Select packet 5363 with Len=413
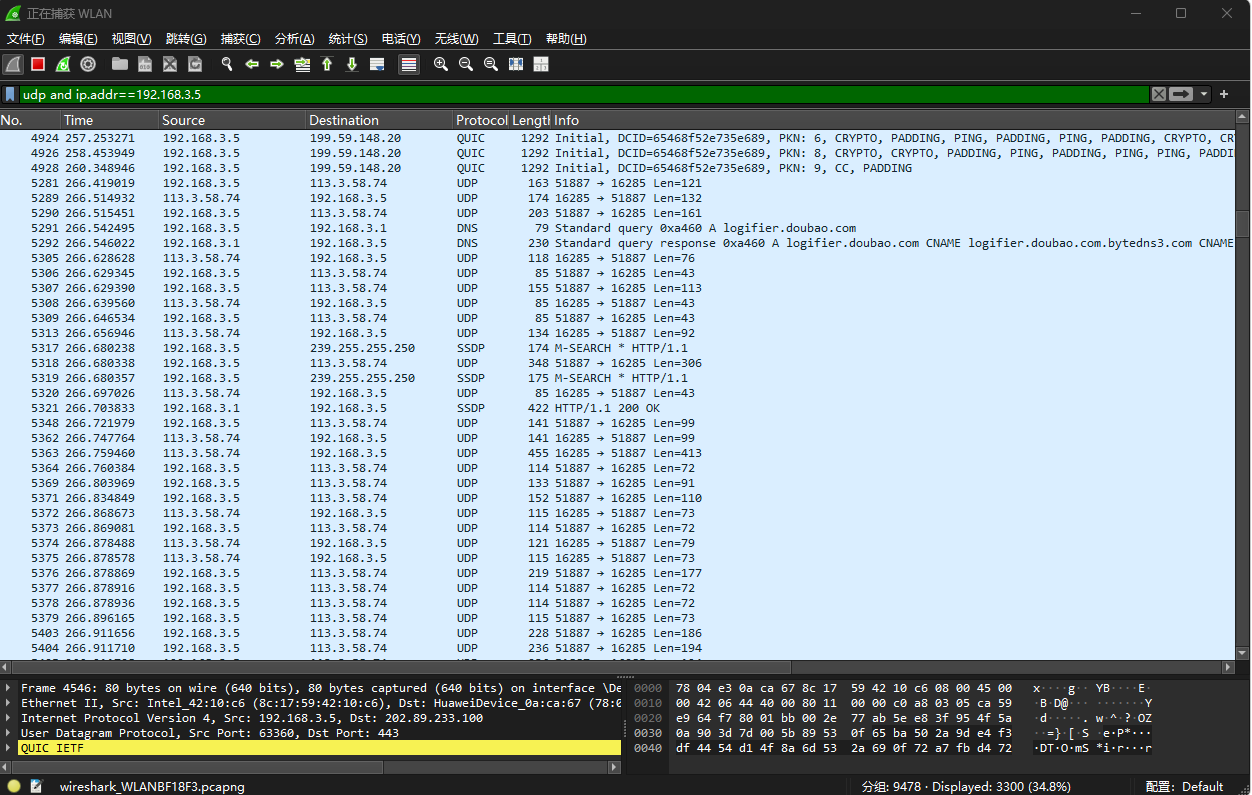 point(617,453)
